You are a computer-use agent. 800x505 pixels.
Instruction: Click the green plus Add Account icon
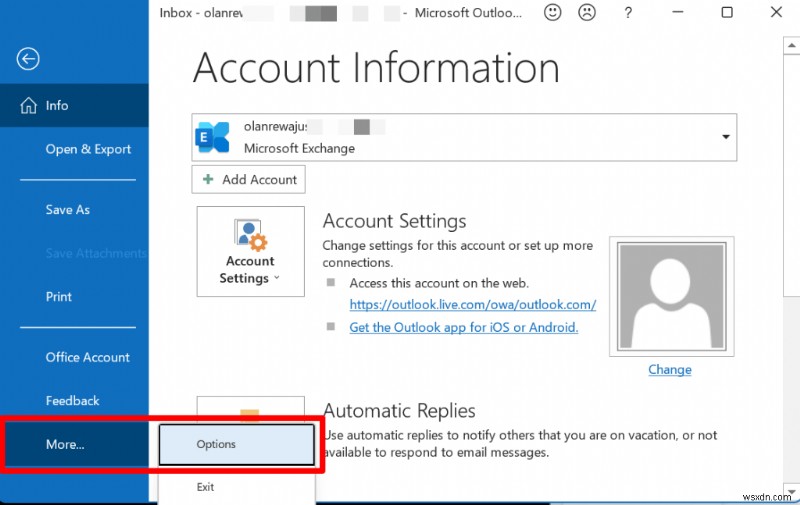point(208,179)
